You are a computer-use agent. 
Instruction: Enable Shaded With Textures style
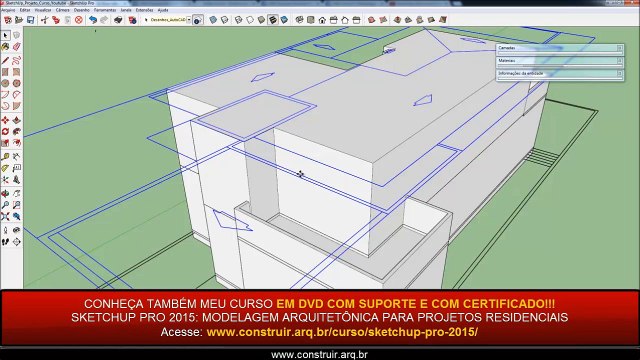pyautogui.click(x=273, y=20)
